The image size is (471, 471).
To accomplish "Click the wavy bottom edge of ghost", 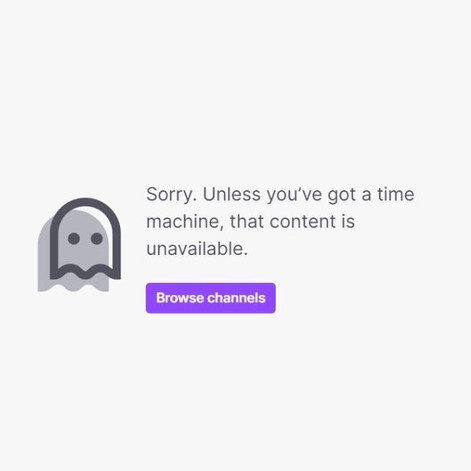I will 85,271.
